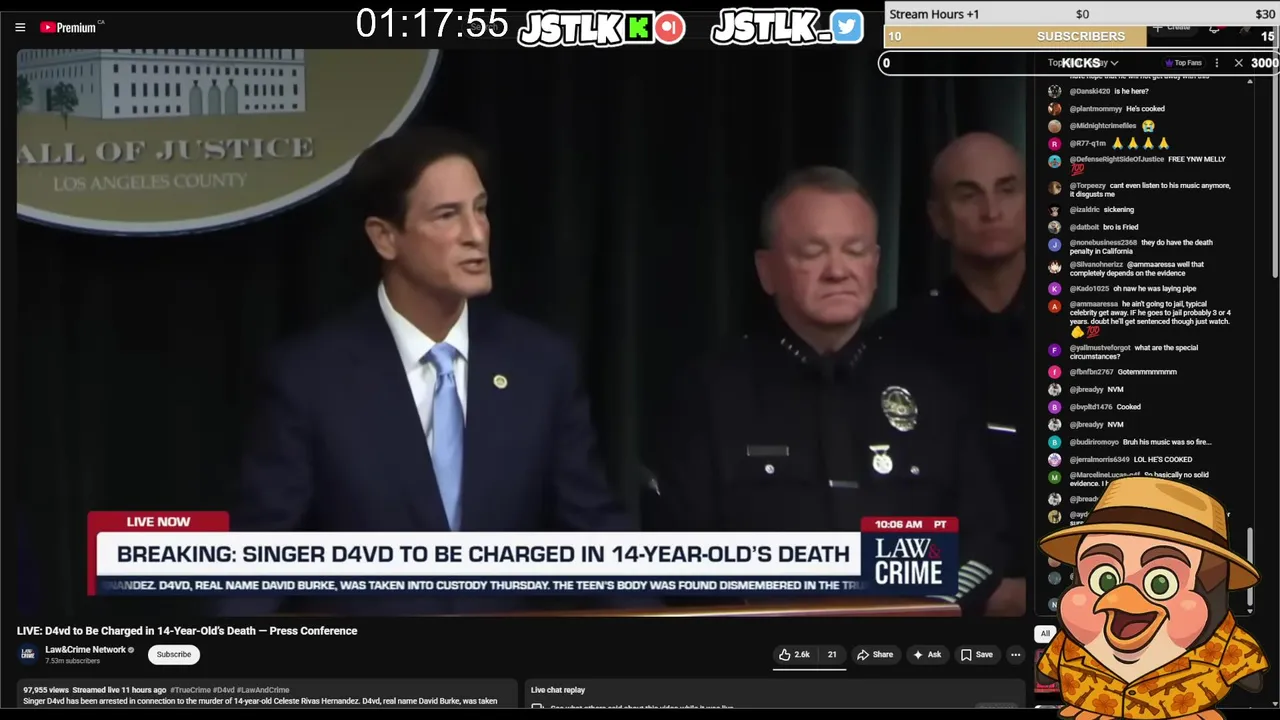Click @datboit 'bro is Fried' message

pyautogui.click(x=1120, y=227)
